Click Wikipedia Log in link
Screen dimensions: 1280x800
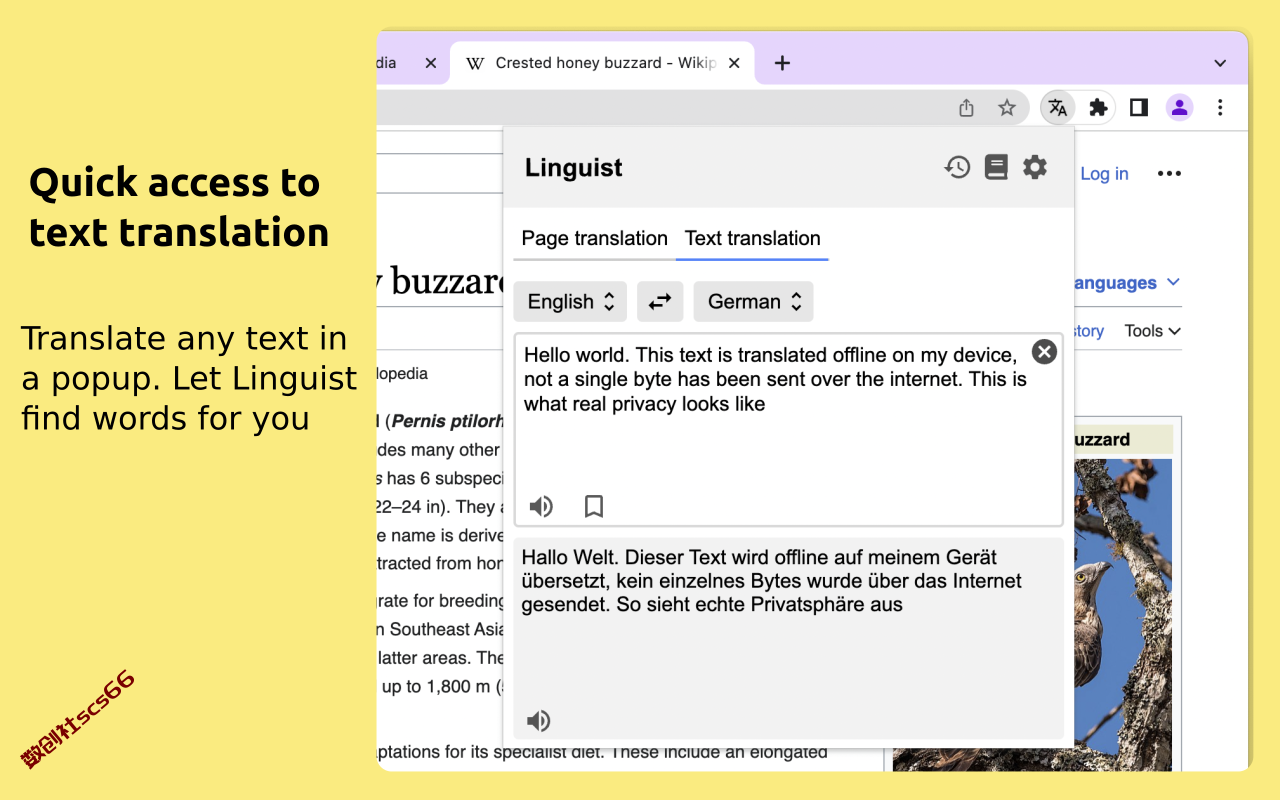click(x=1104, y=174)
